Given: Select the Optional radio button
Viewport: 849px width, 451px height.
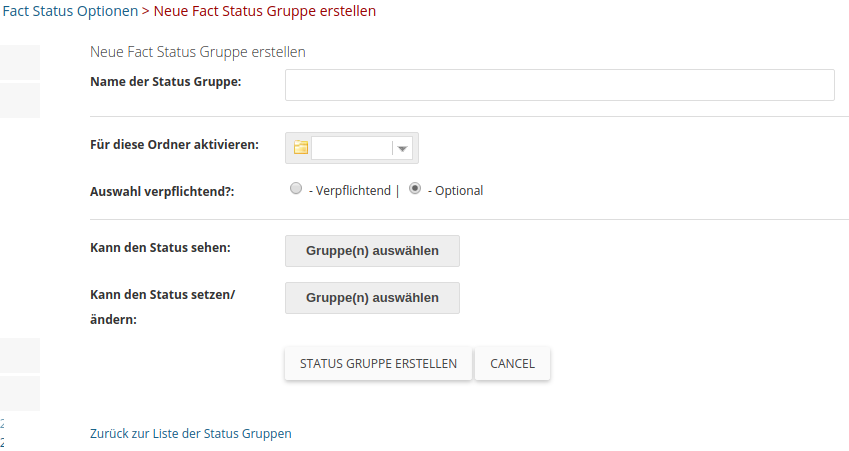Looking at the screenshot, I should point(415,188).
